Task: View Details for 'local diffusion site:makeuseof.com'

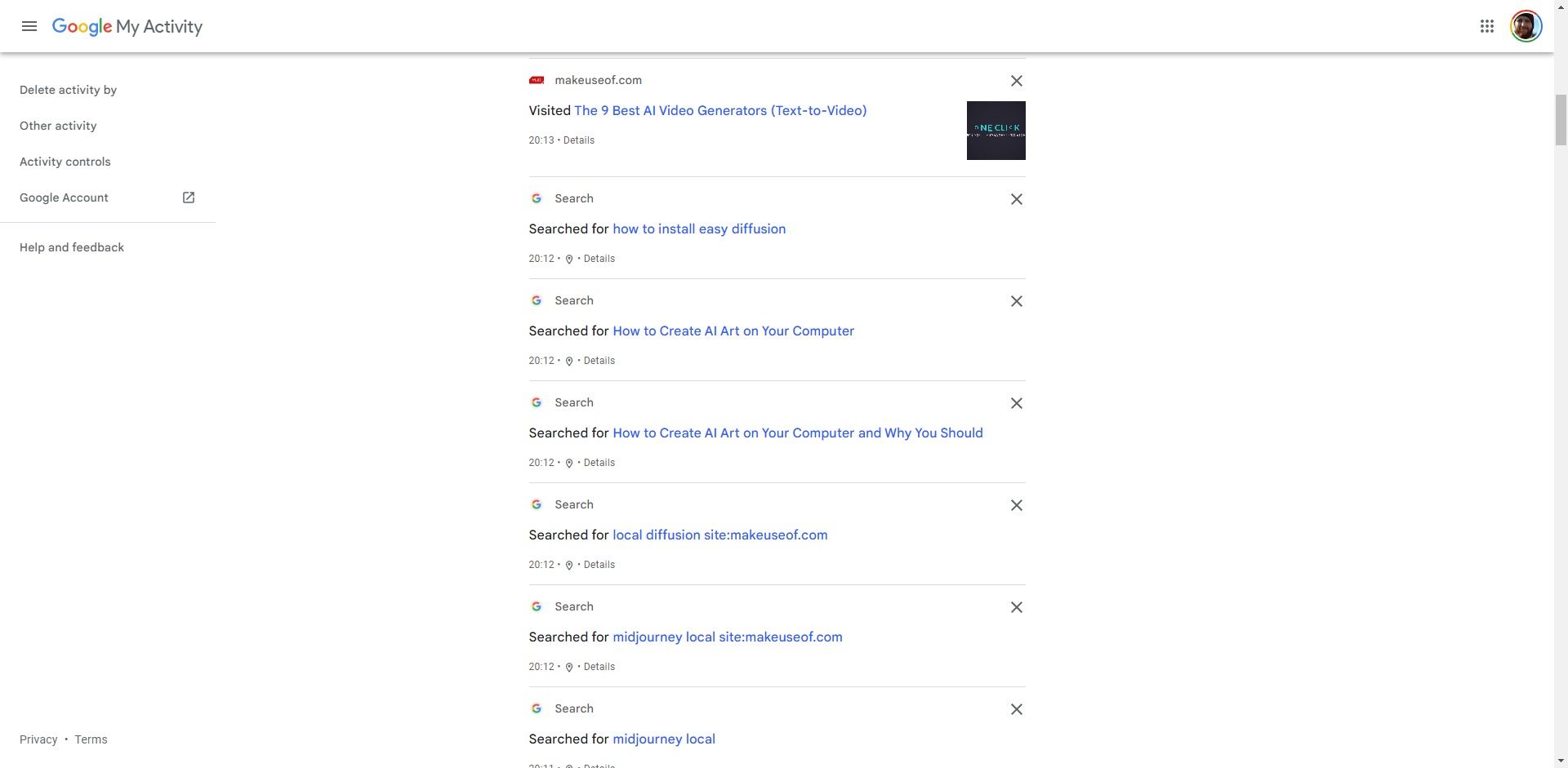Action: (x=599, y=565)
